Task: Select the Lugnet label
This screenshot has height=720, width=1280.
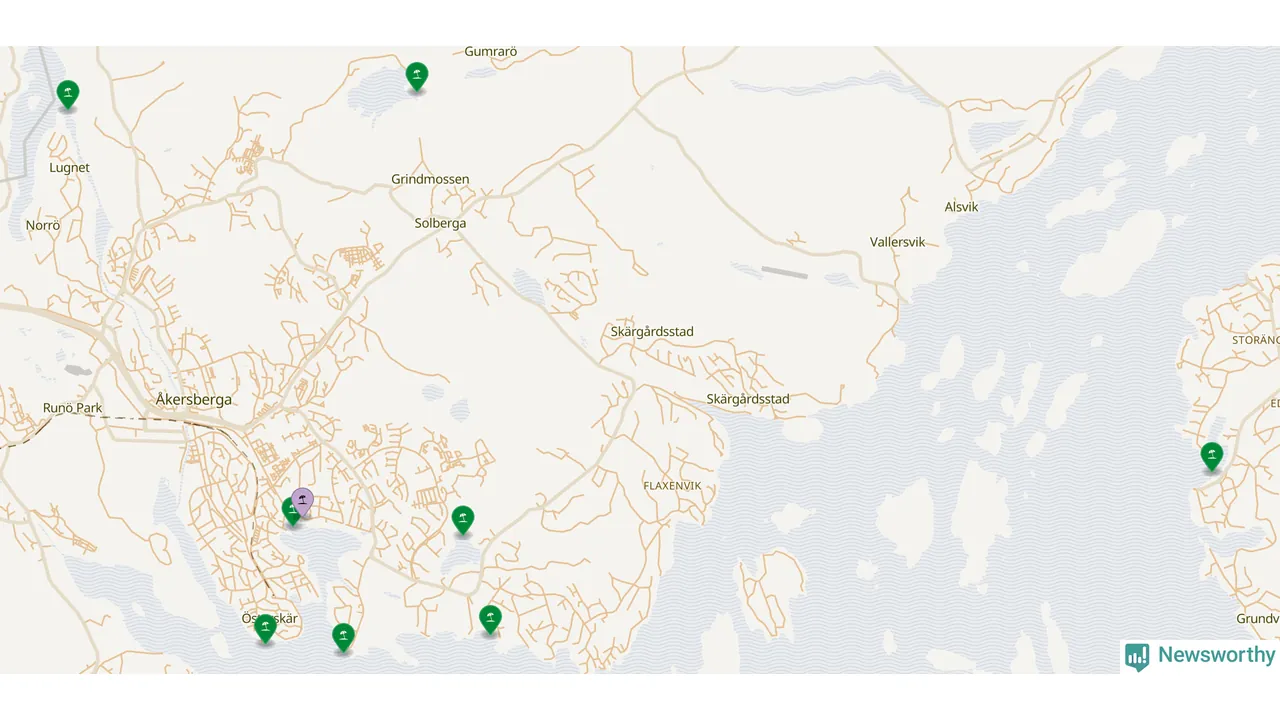Action: (x=69, y=168)
